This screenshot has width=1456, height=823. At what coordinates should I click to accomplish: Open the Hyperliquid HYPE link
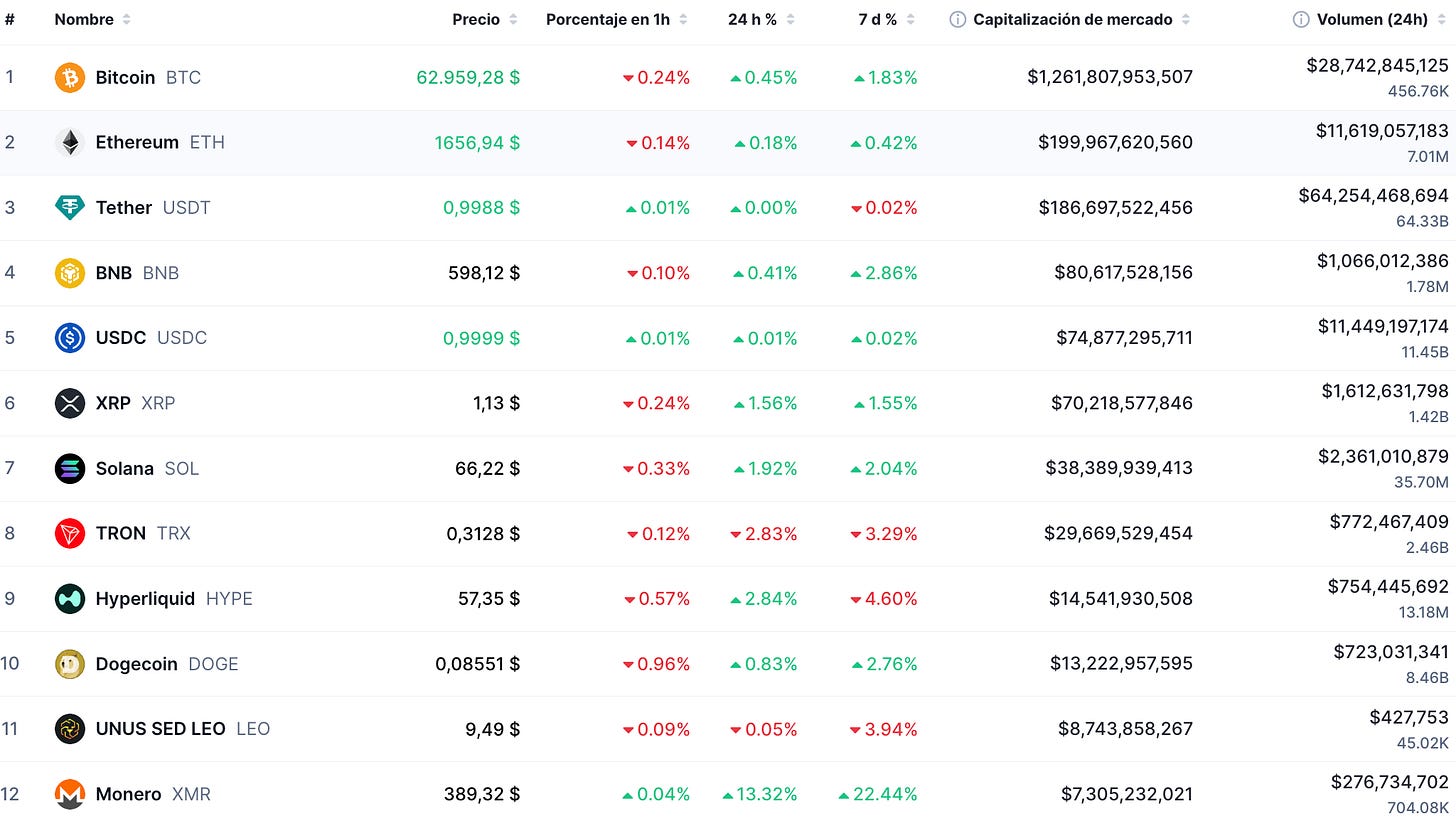pos(174,599)
